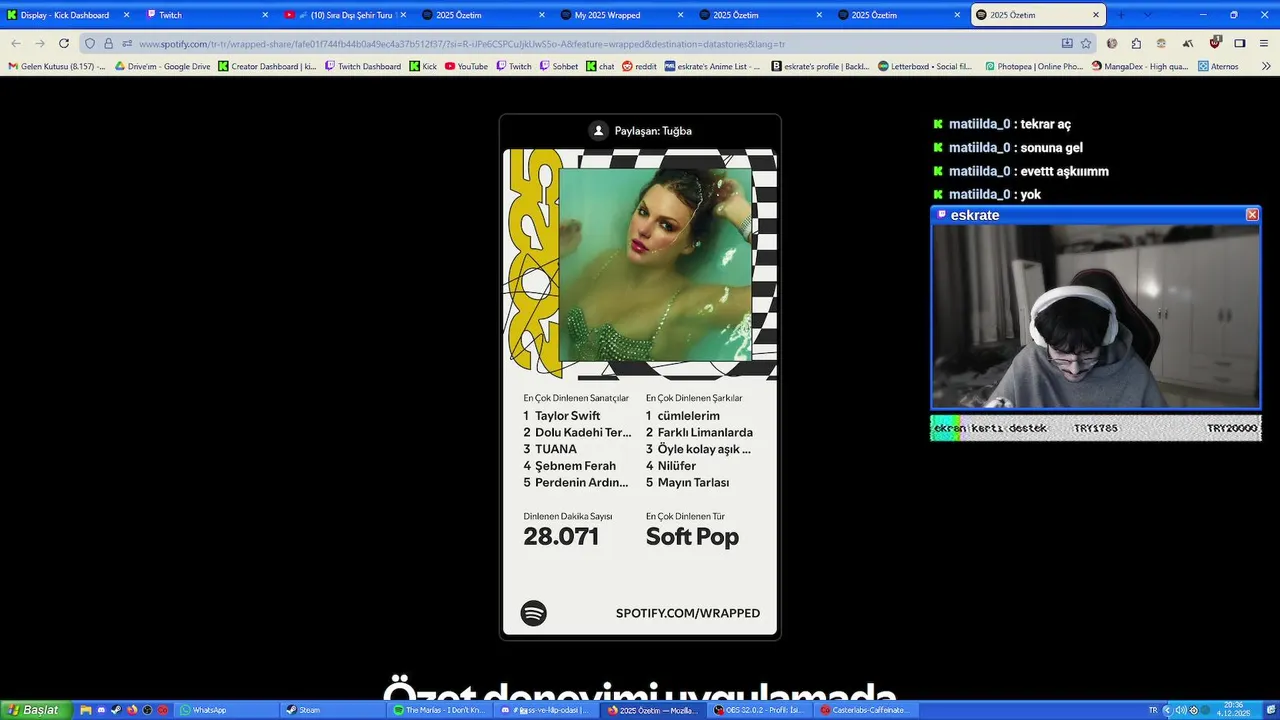Open the Letterboxd bookmark
The height and width of the screenshot is (720, 1280).
(925, 66)
